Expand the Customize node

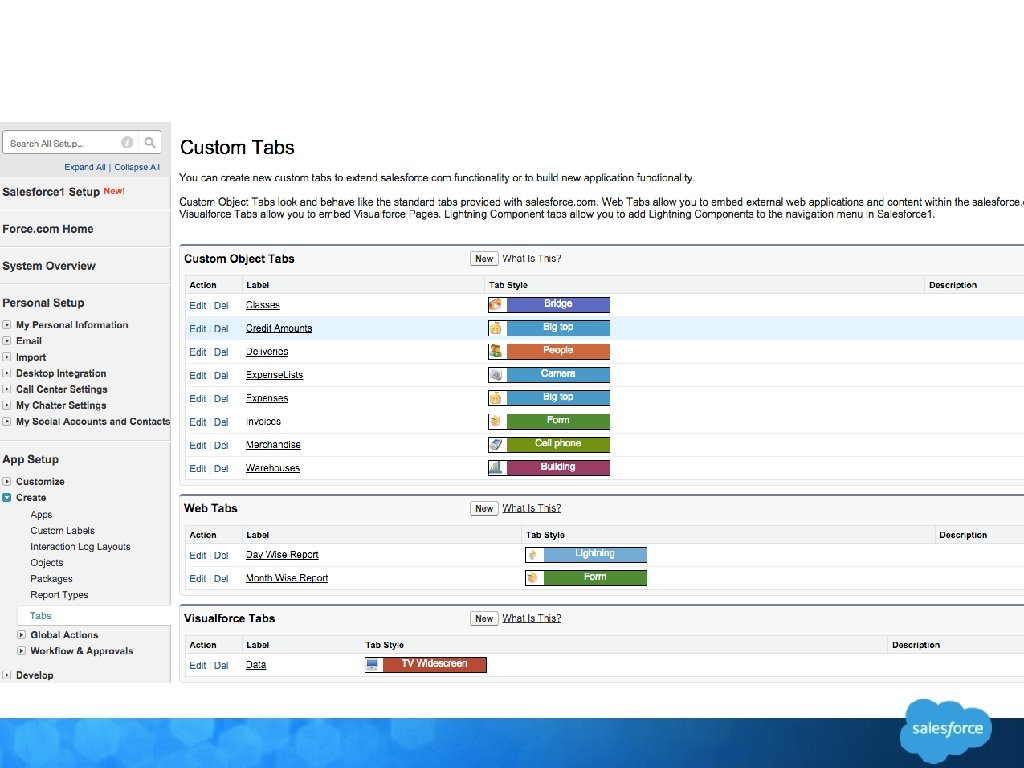tap(7, 481)
